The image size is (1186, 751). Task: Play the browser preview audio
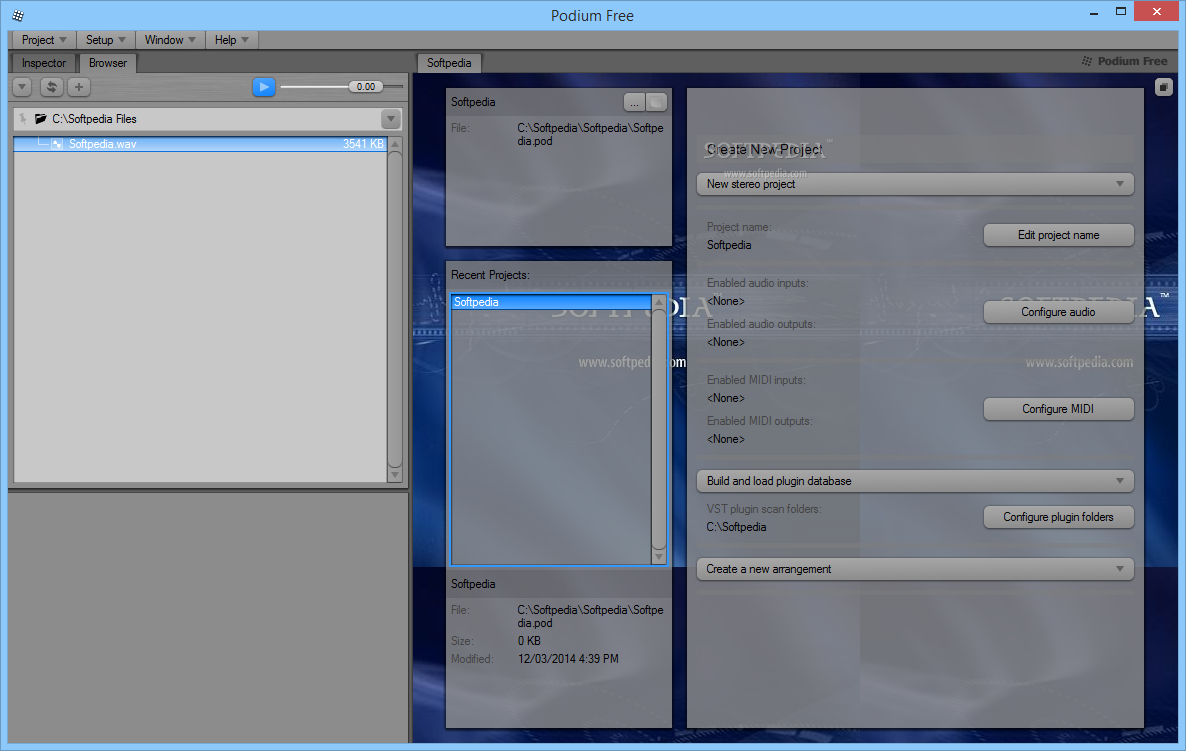coord(263,87)
